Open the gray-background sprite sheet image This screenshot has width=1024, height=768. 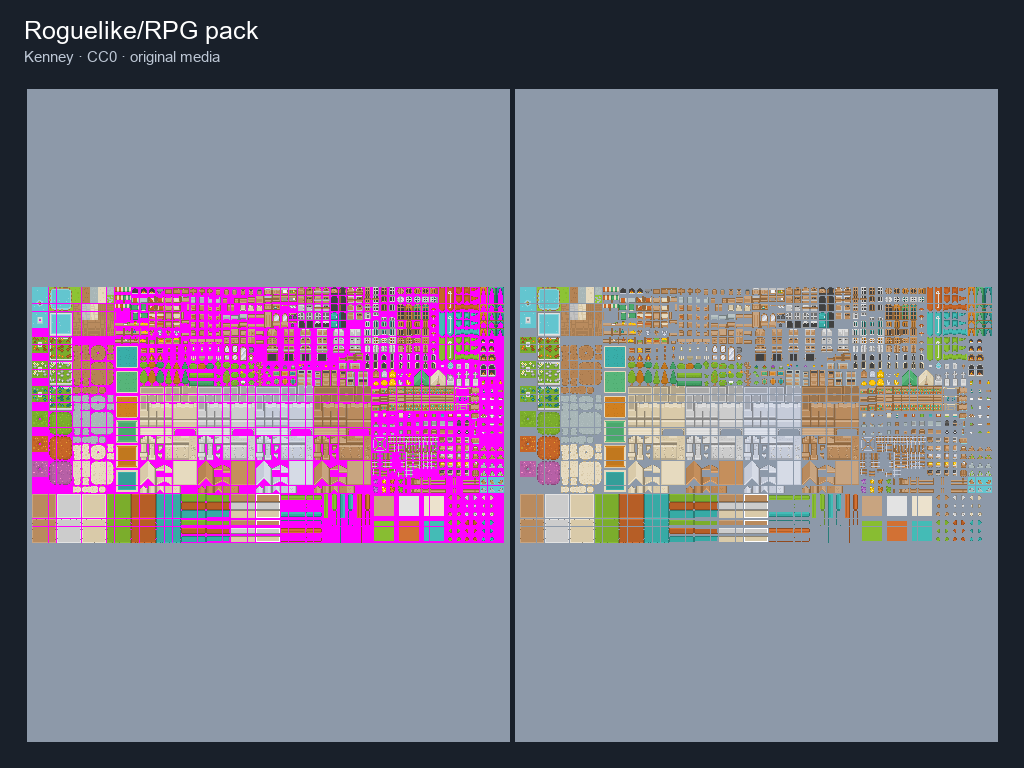point(756,415)
